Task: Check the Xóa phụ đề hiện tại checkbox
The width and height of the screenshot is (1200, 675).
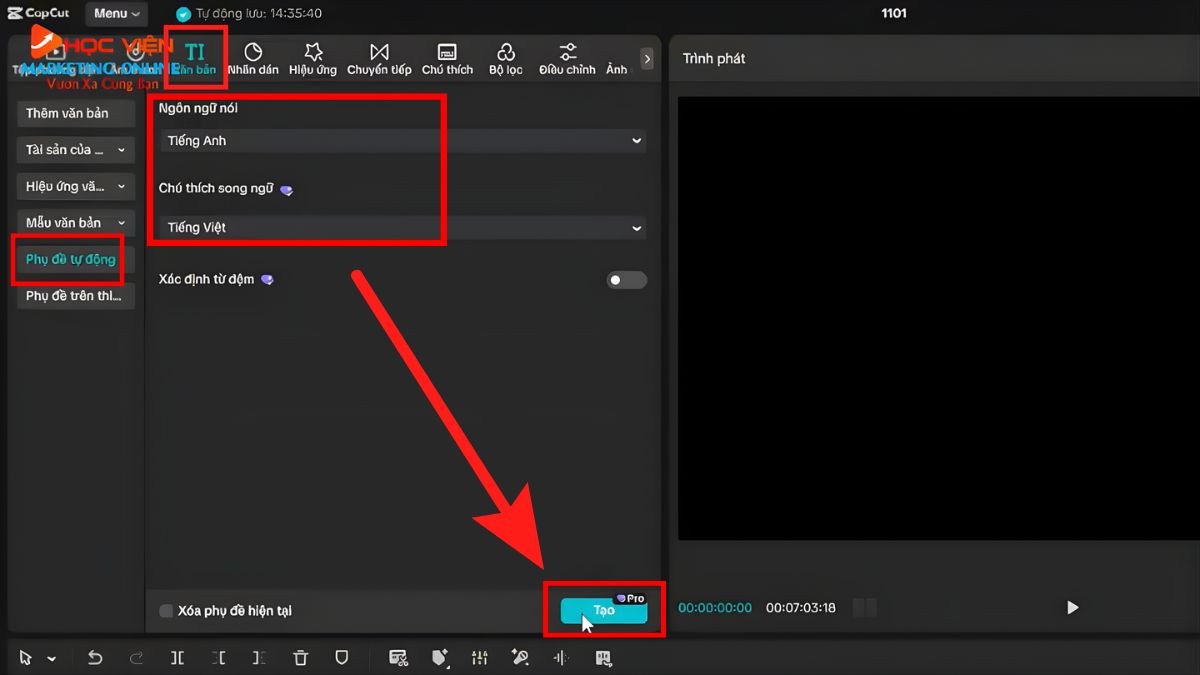Action: pyautogui.click(x=165, y=610)
